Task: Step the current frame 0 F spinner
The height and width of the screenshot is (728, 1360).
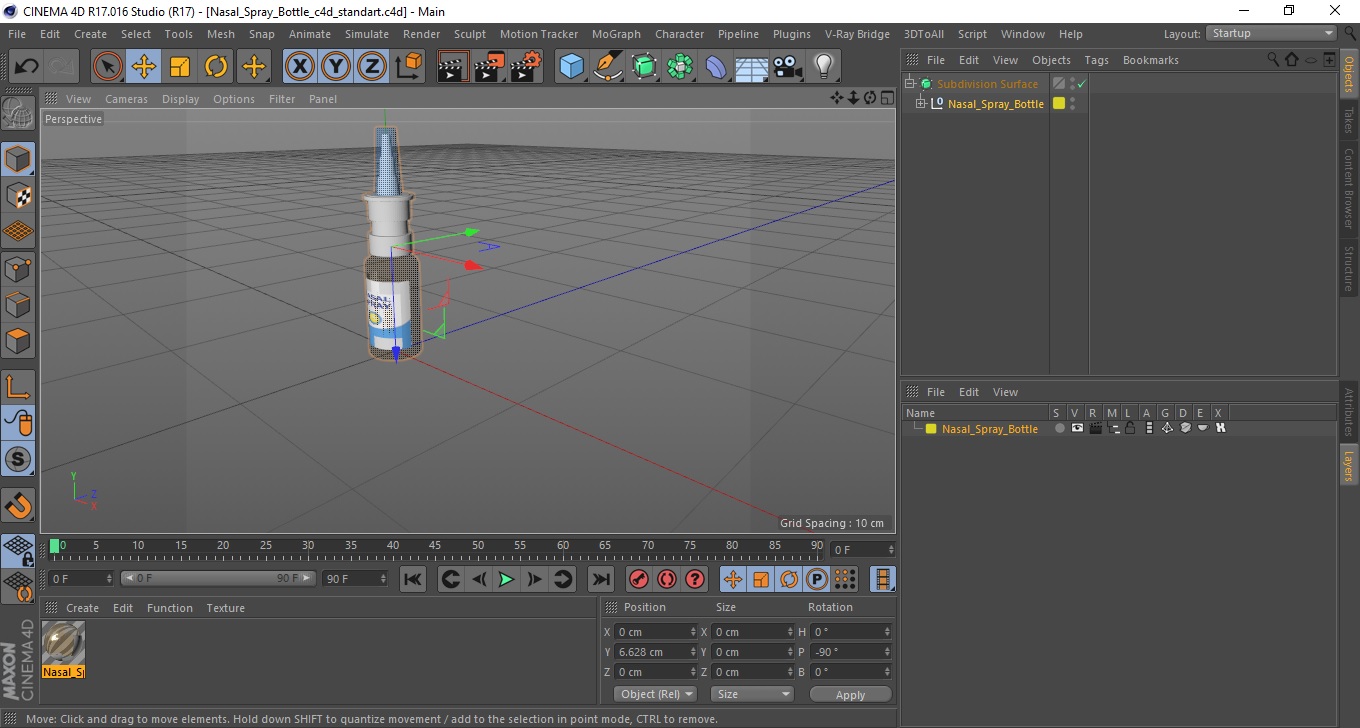Action: point(890,550)
